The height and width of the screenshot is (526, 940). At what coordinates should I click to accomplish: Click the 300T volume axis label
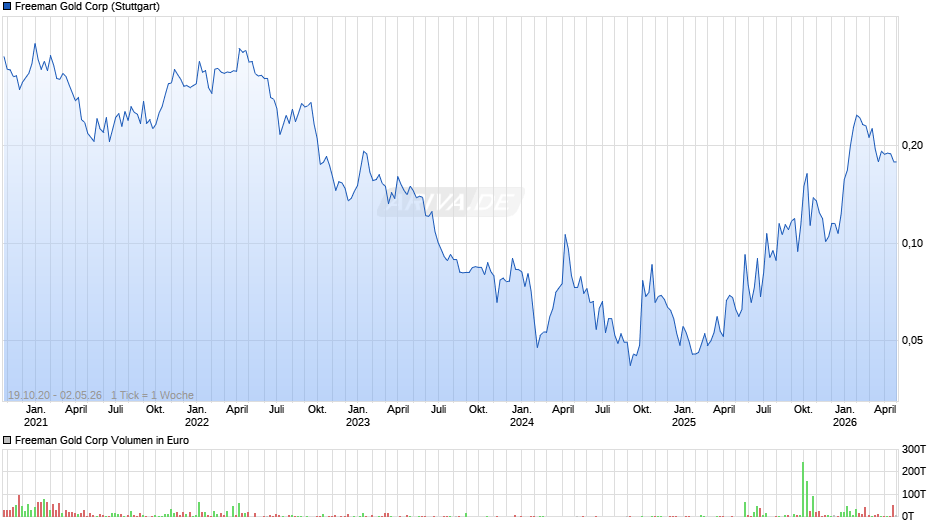pos(914,449)
